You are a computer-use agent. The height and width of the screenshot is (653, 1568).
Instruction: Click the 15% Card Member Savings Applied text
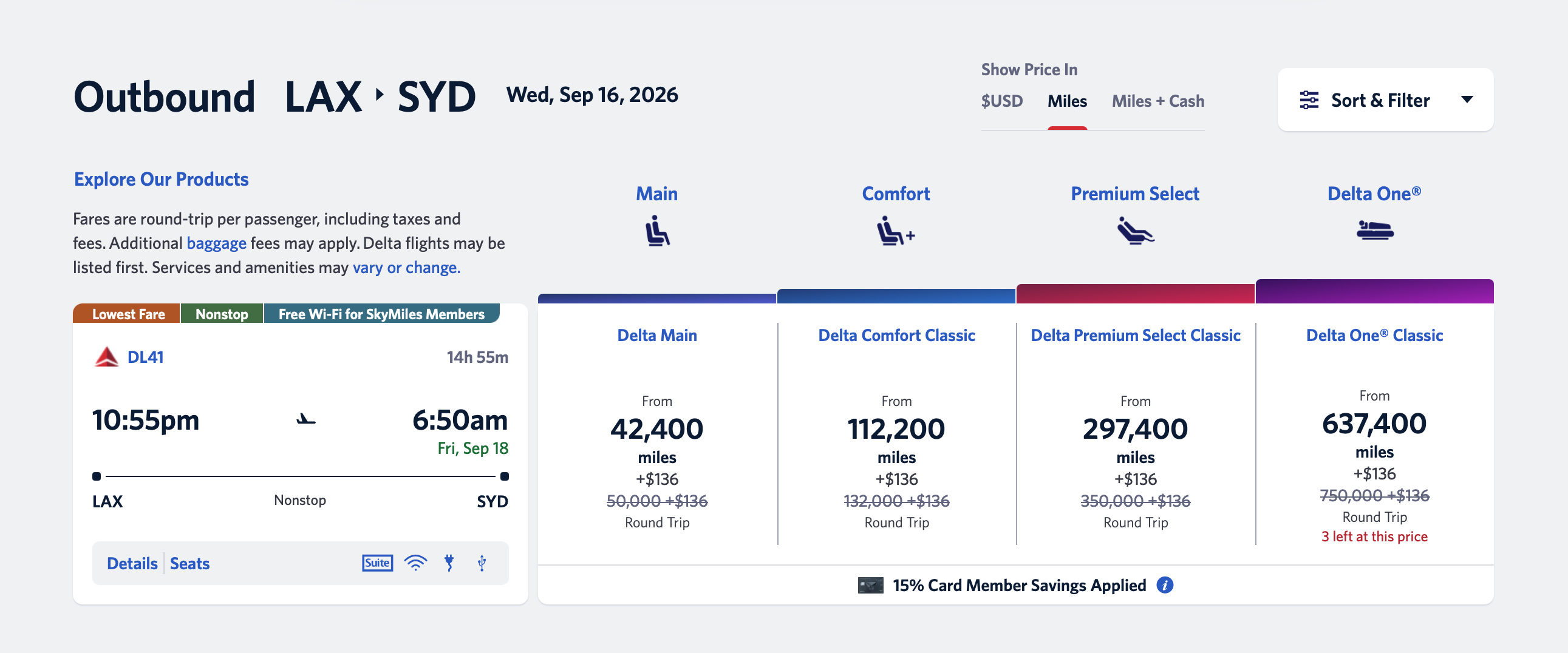click(x=1020, y=586)
